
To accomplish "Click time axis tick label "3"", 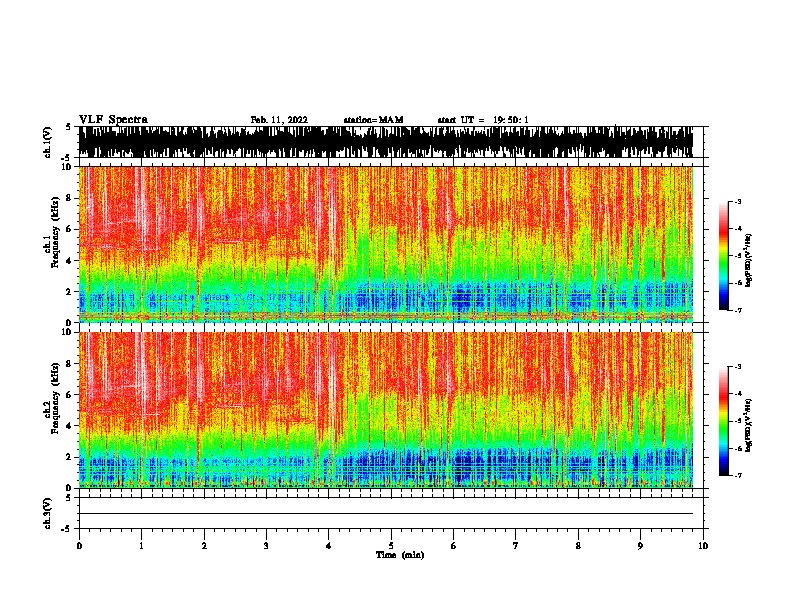I will [x=266, y=546].
